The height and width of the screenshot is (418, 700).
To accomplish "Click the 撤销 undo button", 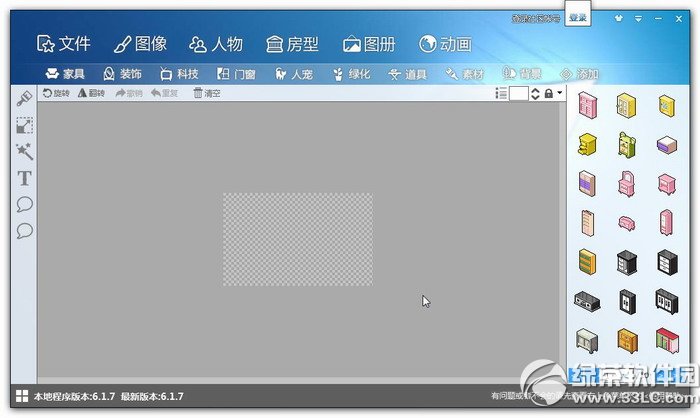I will tap(129, 93).
